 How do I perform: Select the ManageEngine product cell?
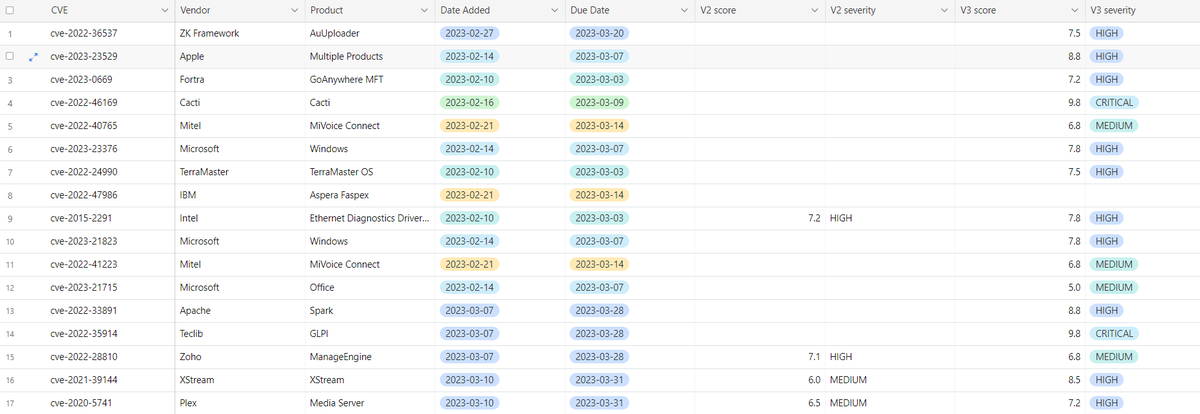pyautogui.click(x=370, y=356)
